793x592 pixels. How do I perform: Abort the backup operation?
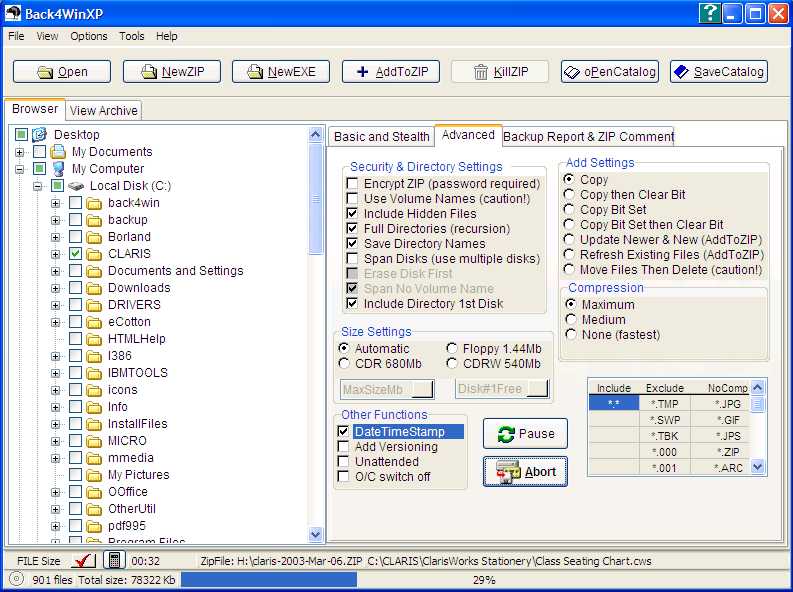pyautogui.click(x=525, y=472)
